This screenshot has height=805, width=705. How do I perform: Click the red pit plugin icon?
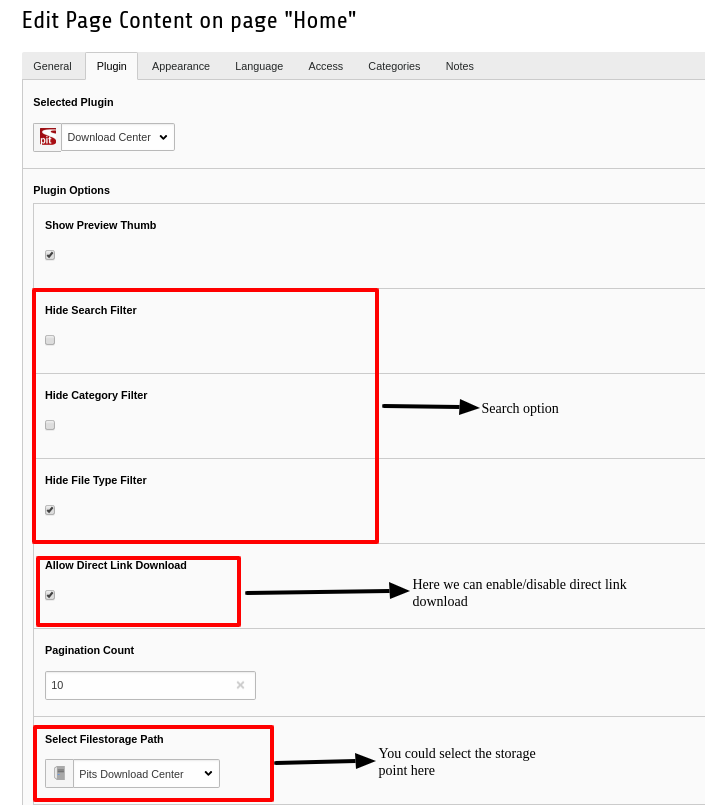tap(48, 137)
